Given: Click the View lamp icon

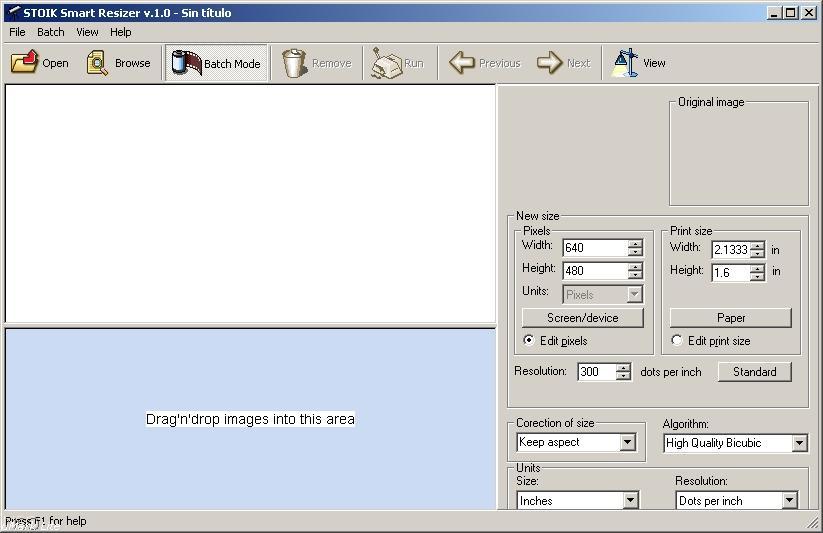Looking at the screenshot, I should (x=625, y=62).
